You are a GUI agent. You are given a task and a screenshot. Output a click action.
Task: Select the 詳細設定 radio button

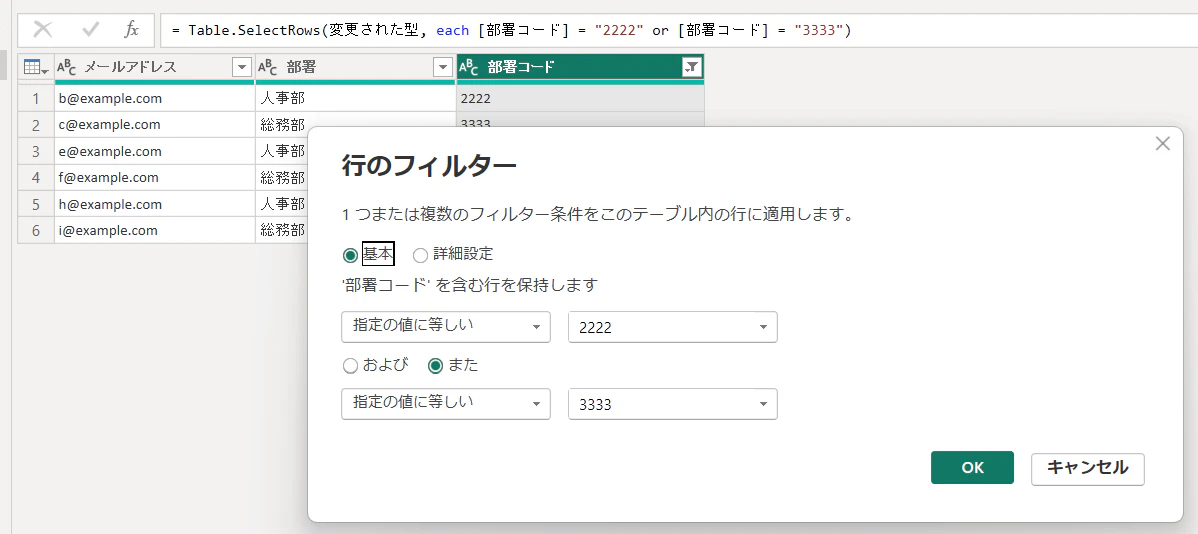420,255
